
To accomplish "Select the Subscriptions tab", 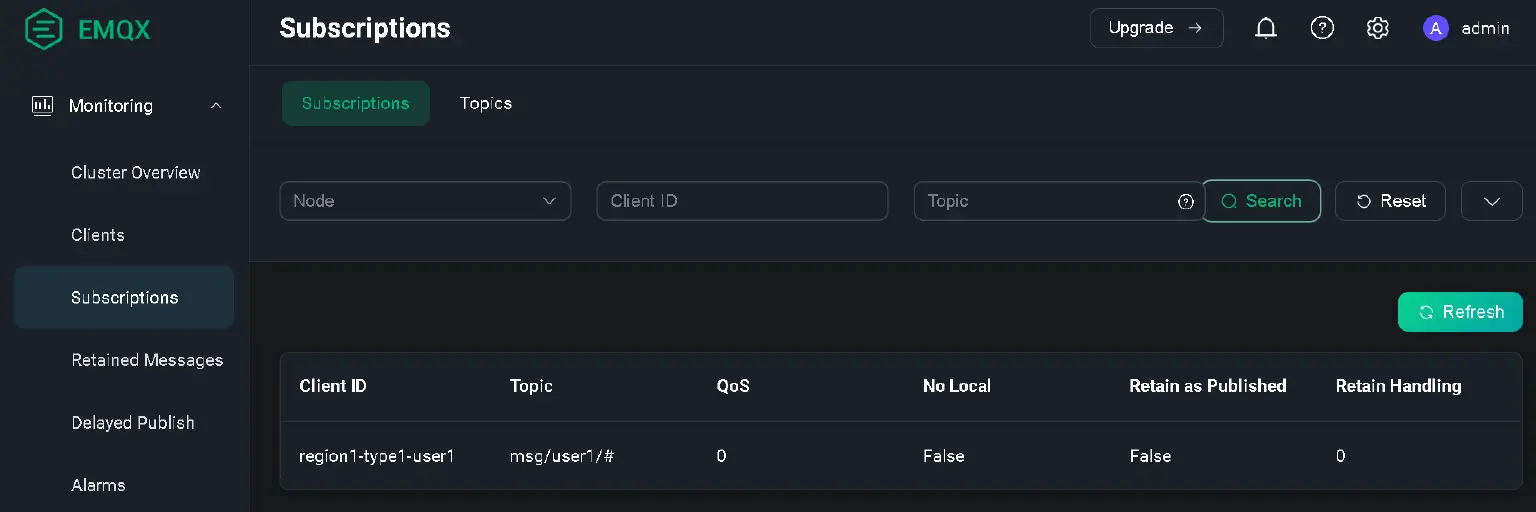I will point(355,103).
